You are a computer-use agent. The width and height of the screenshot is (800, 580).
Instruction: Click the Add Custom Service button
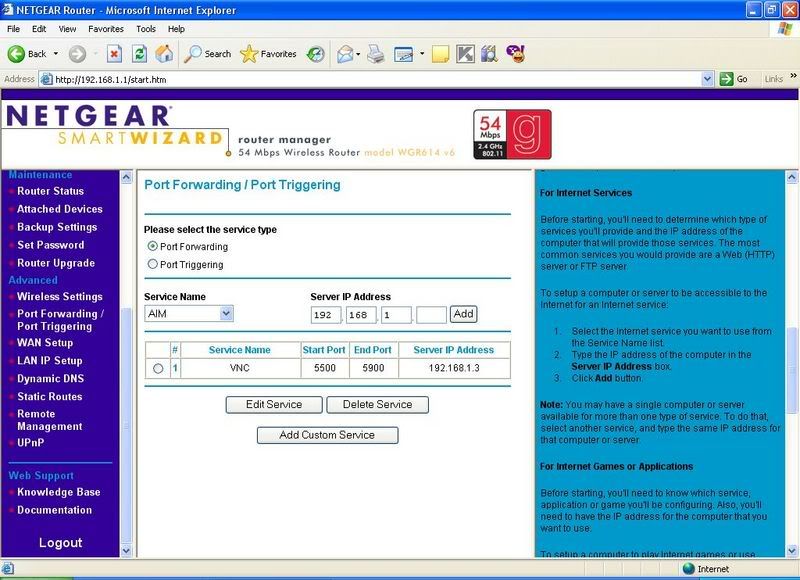[327, 435]
